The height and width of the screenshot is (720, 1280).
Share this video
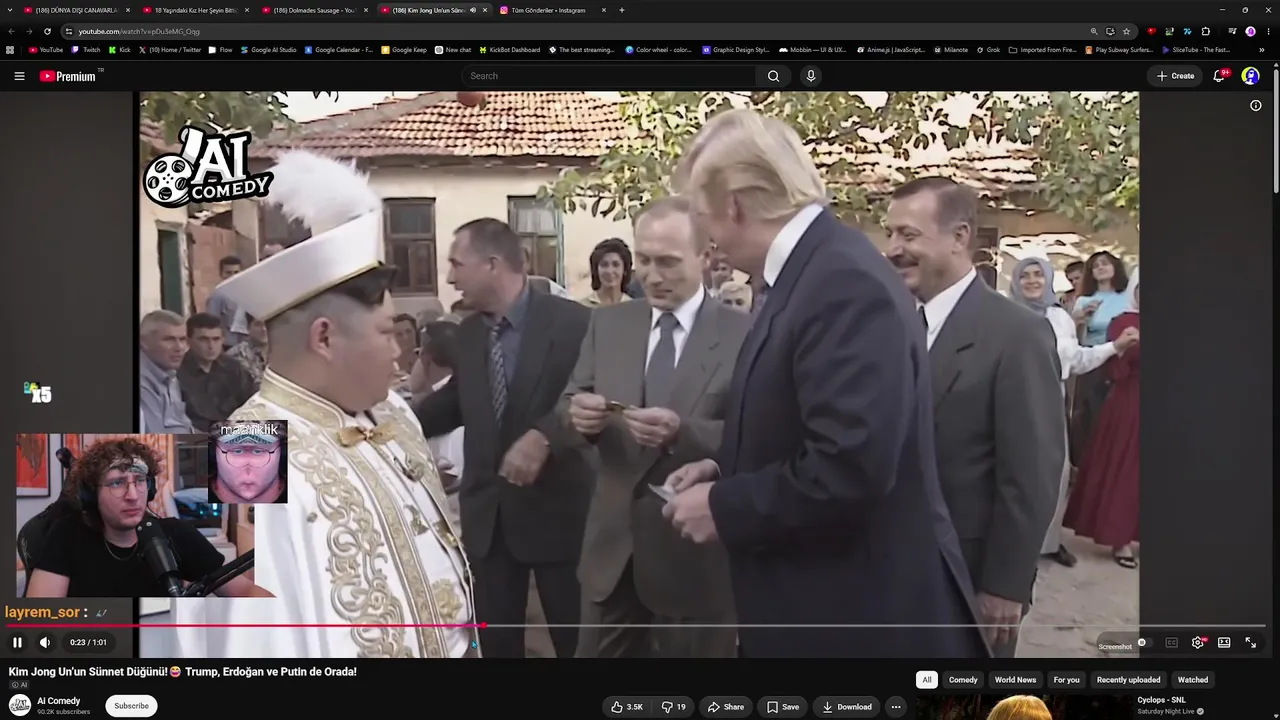(726, 707)
